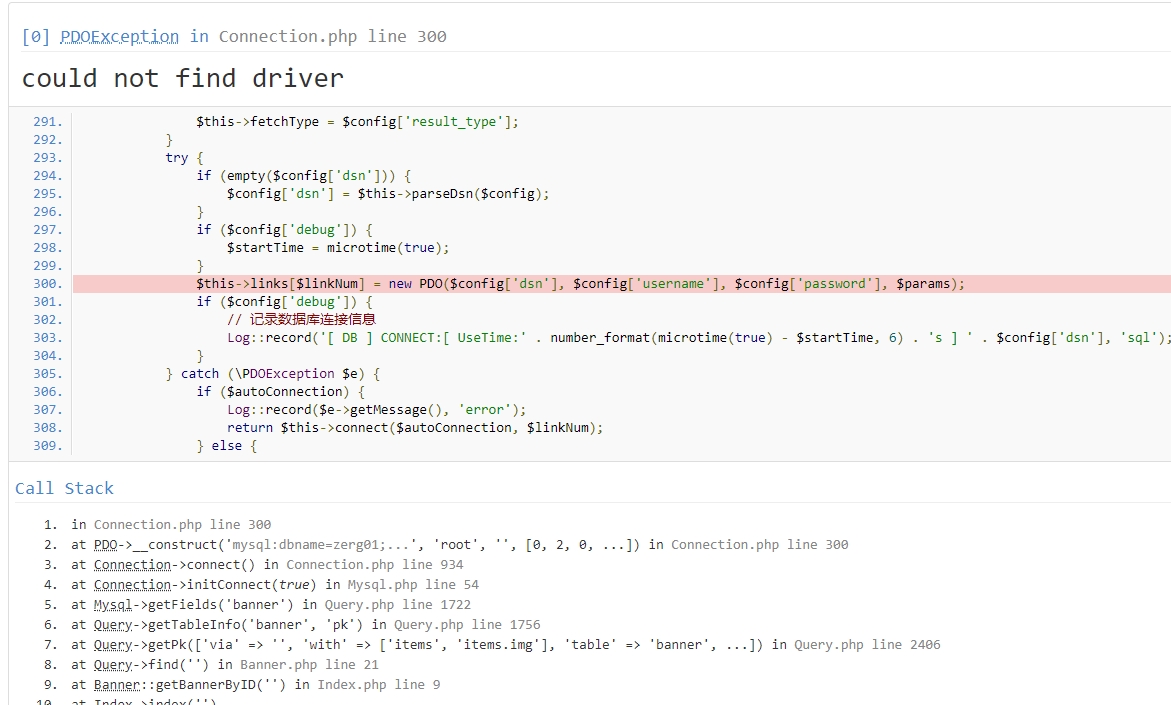Click the Call Stack heading

point(64,488)
